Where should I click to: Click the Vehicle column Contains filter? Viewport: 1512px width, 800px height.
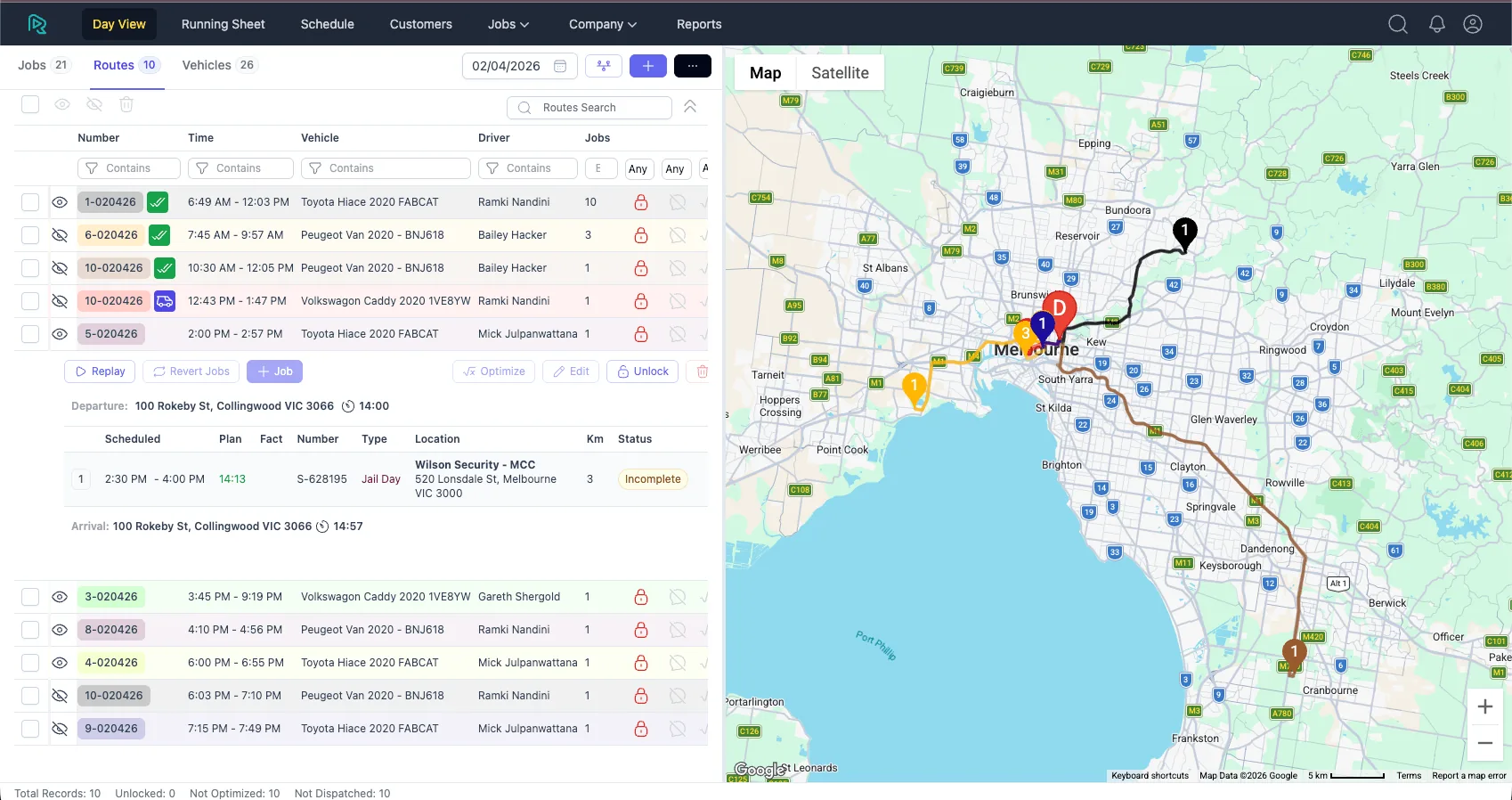[386, 168]
